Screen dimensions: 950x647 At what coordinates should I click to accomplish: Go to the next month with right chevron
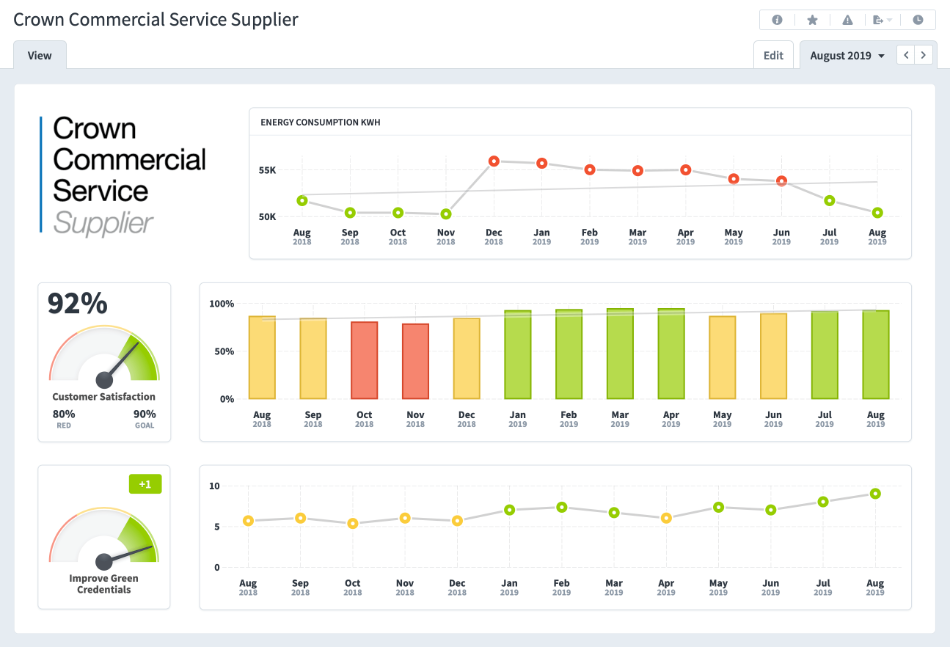[x=922, y=55]
